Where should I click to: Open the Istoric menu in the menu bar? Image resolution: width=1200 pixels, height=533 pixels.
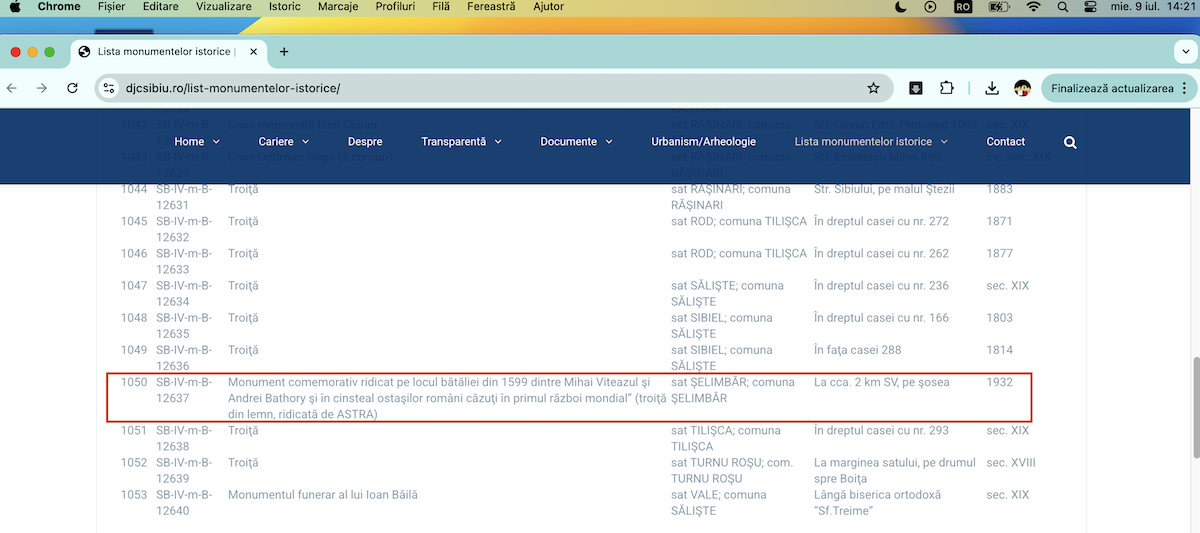pyautogui.click(x=284, y=7)
